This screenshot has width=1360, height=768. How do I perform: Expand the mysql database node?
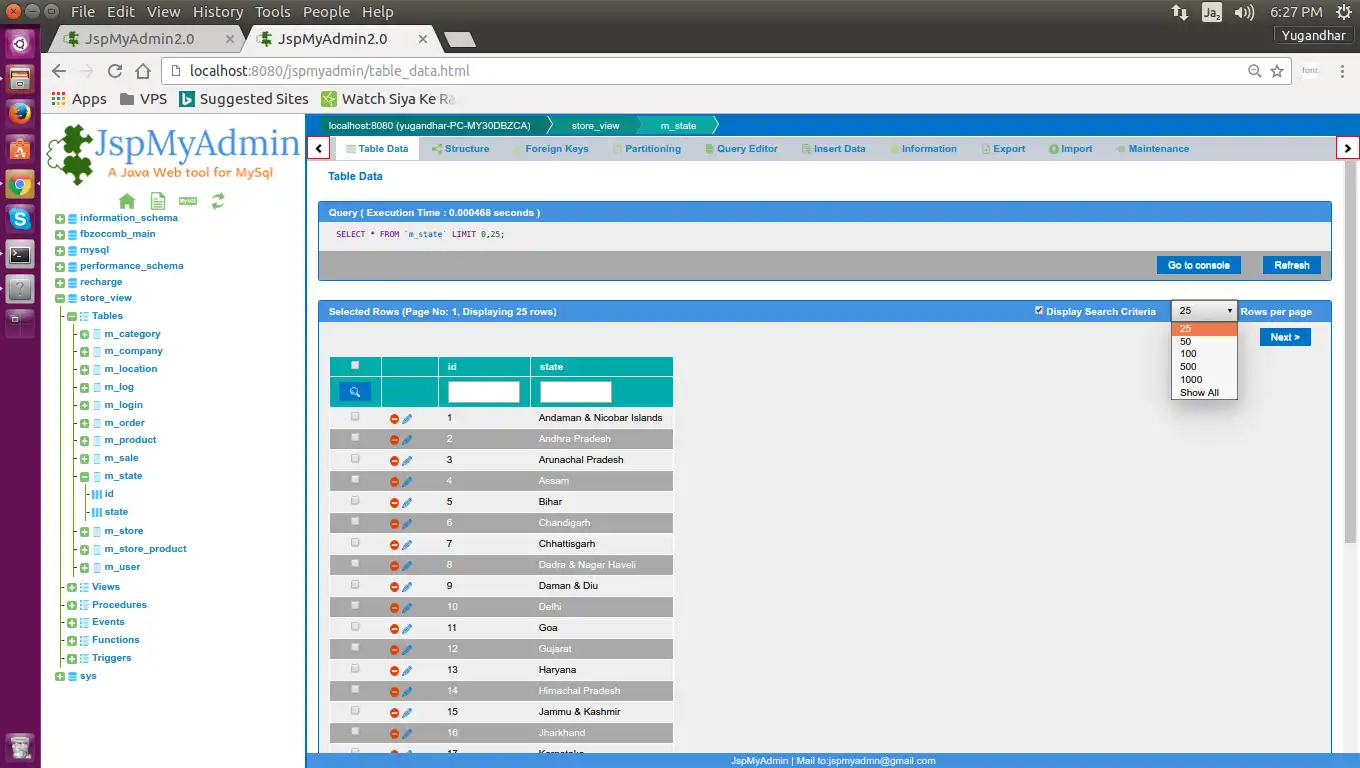[60, 250]
